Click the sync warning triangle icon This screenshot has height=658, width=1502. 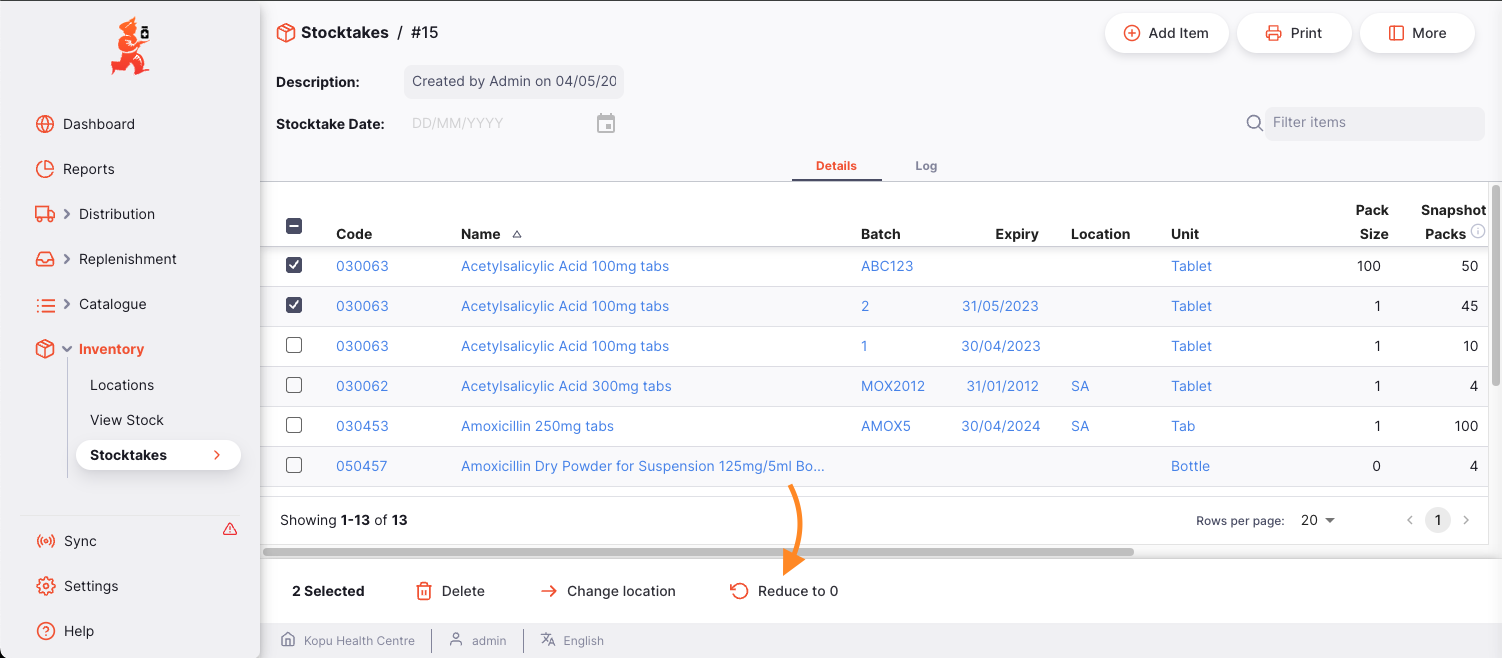point(230,529)
